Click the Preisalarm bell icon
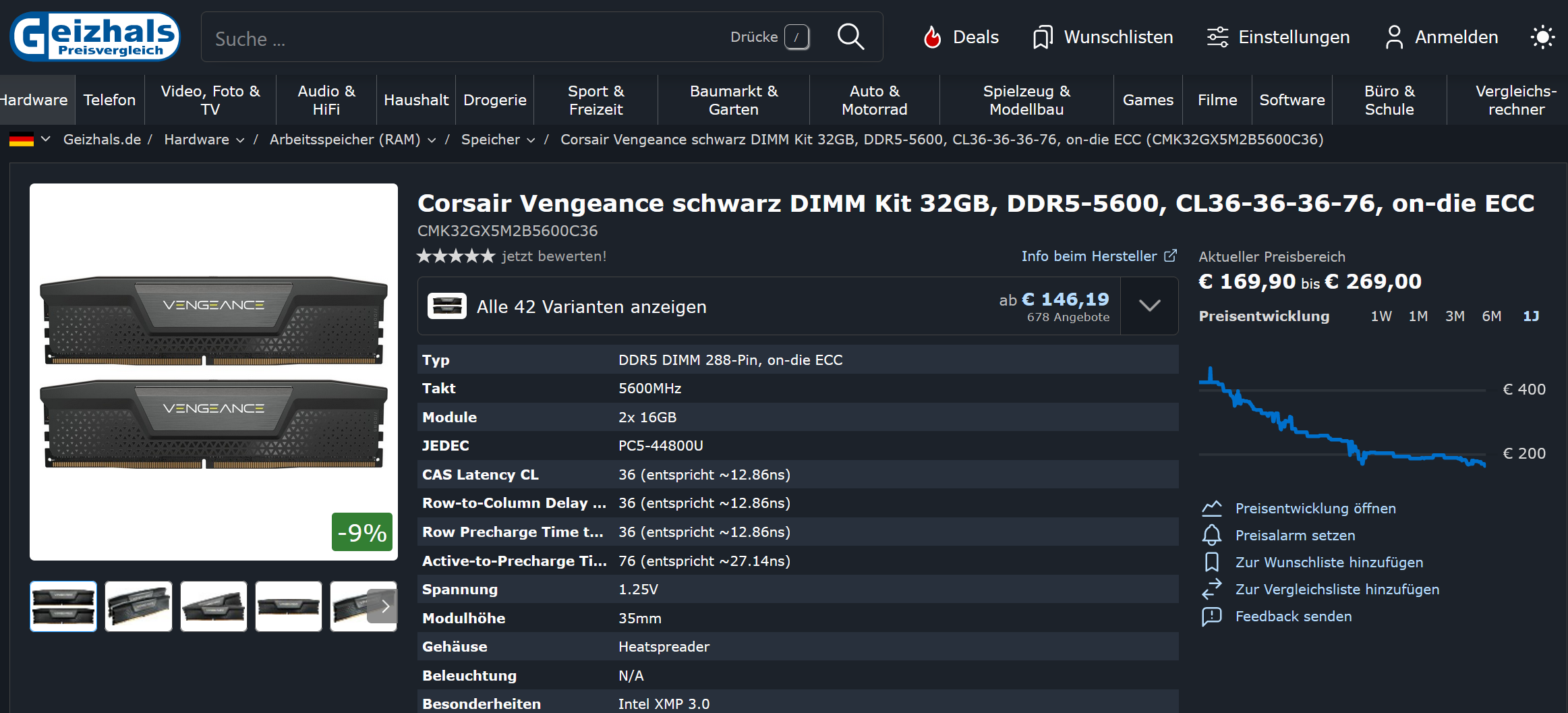The image size is (1568, 713). pos(1212,535)
